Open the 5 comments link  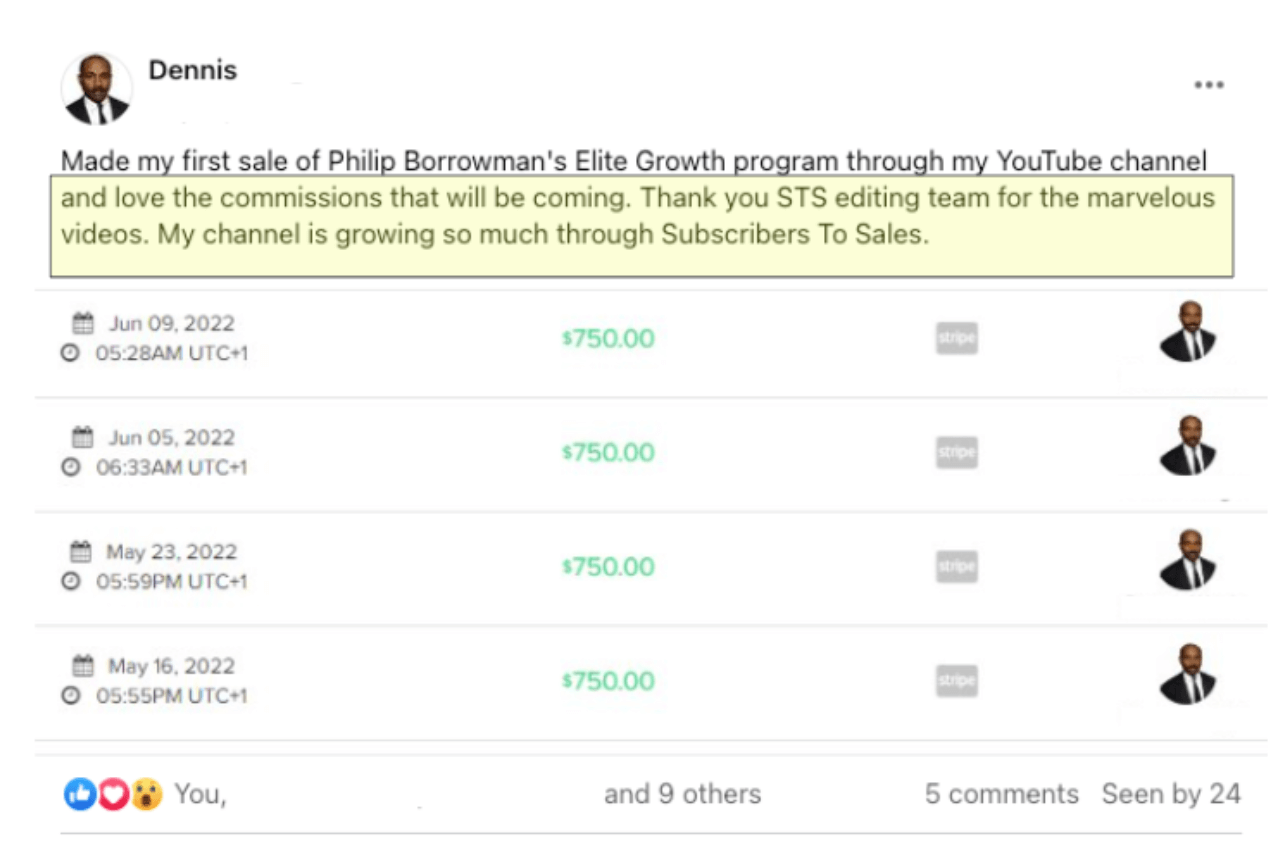1002,794
